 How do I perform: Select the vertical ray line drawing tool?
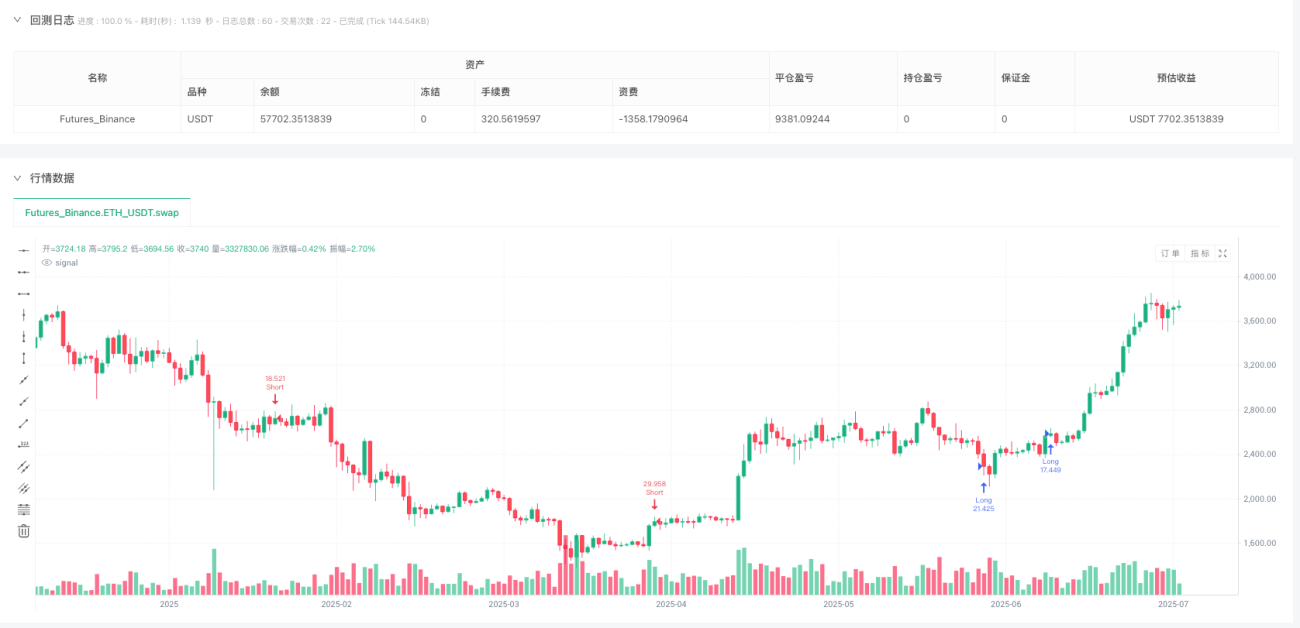[x=24, y=336]
